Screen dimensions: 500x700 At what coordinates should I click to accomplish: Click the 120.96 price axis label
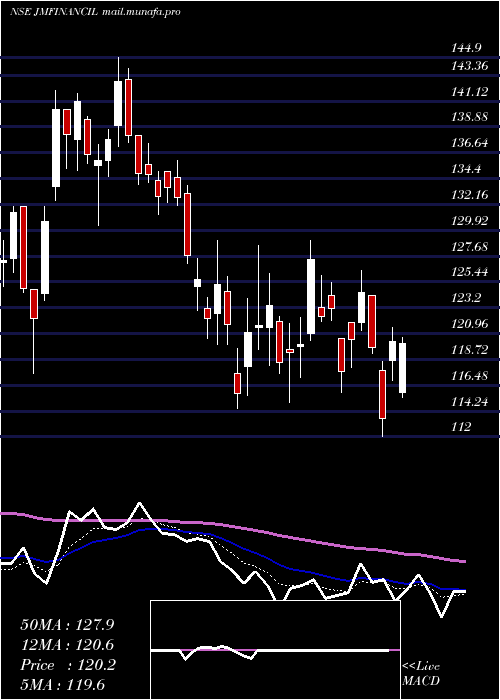click(x=469, y=324)
